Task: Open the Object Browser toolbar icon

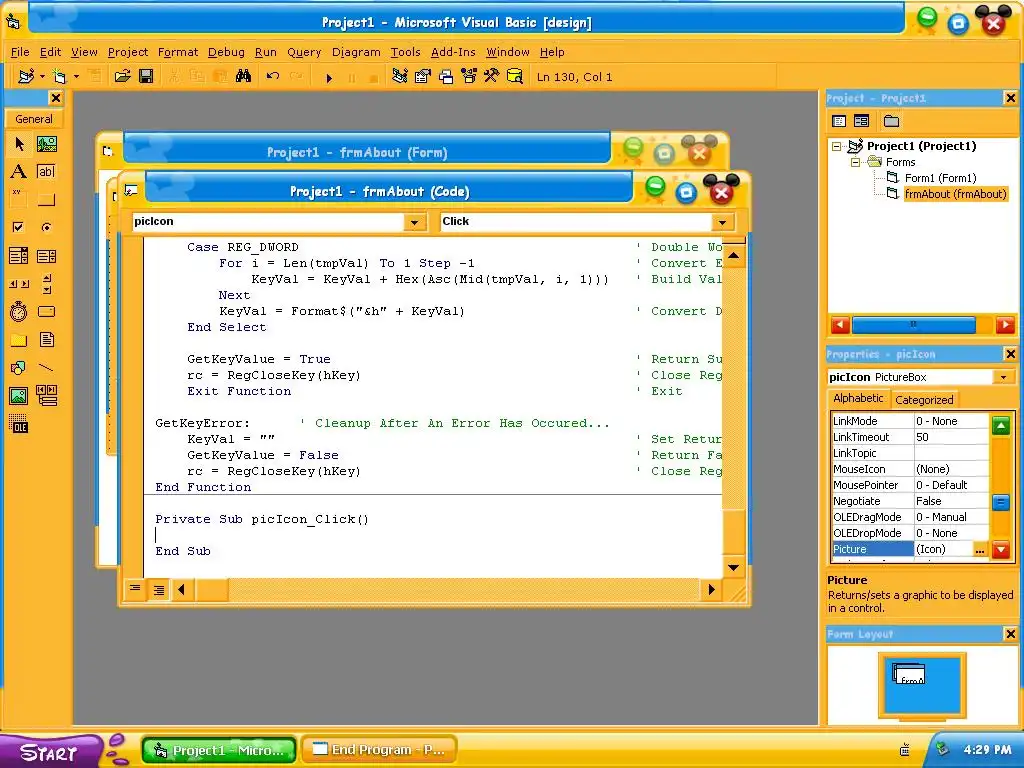Action: point(468,76)
